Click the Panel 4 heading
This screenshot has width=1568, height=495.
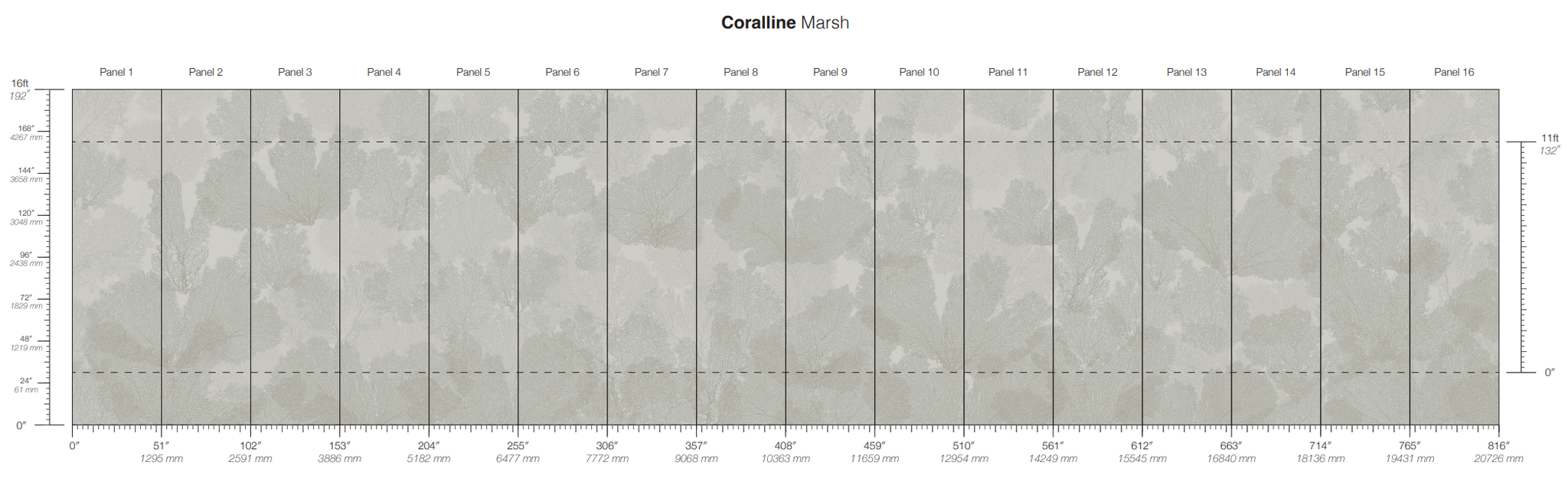click(384, 72)
